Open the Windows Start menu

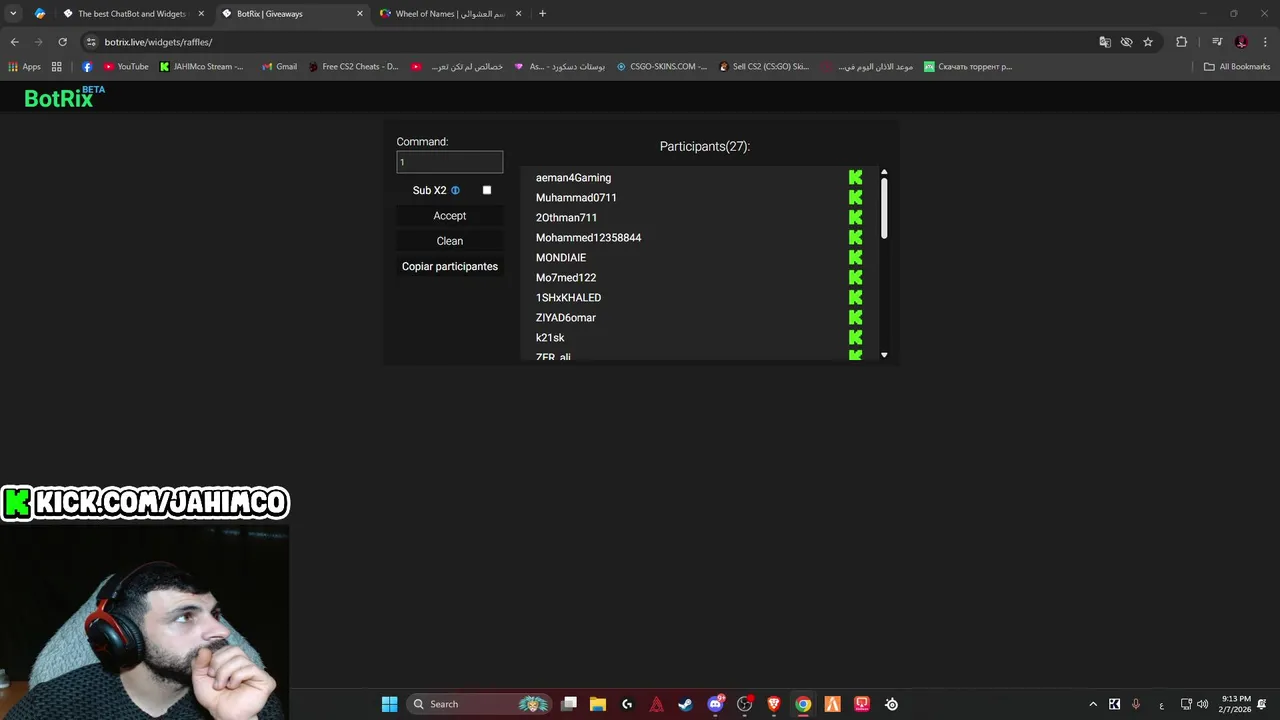(x=389, y=704)
